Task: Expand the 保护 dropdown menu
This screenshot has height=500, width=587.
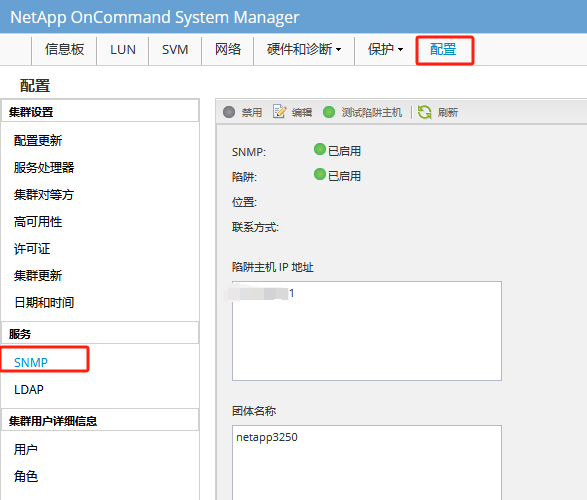Action: 385,49
